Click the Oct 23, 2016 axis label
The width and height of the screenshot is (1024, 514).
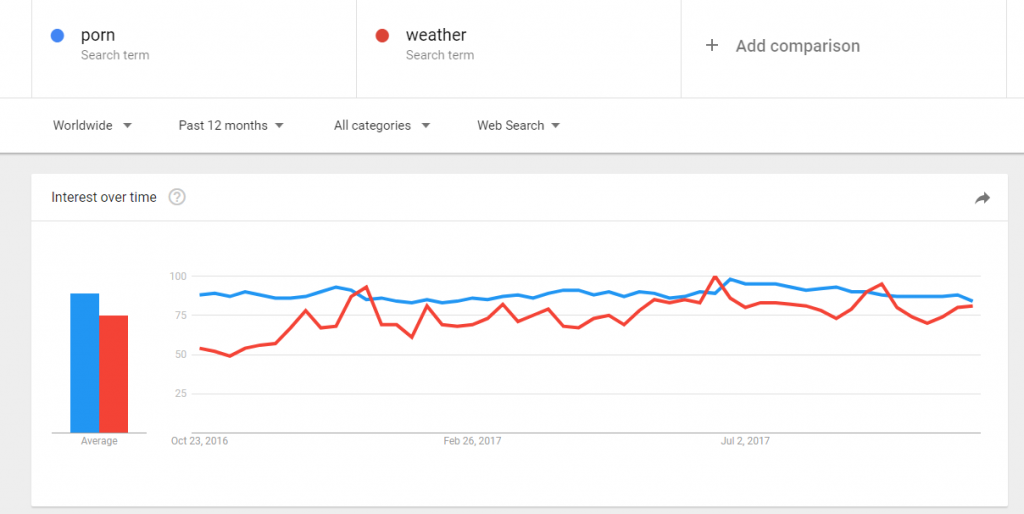[x=199, y=441]
